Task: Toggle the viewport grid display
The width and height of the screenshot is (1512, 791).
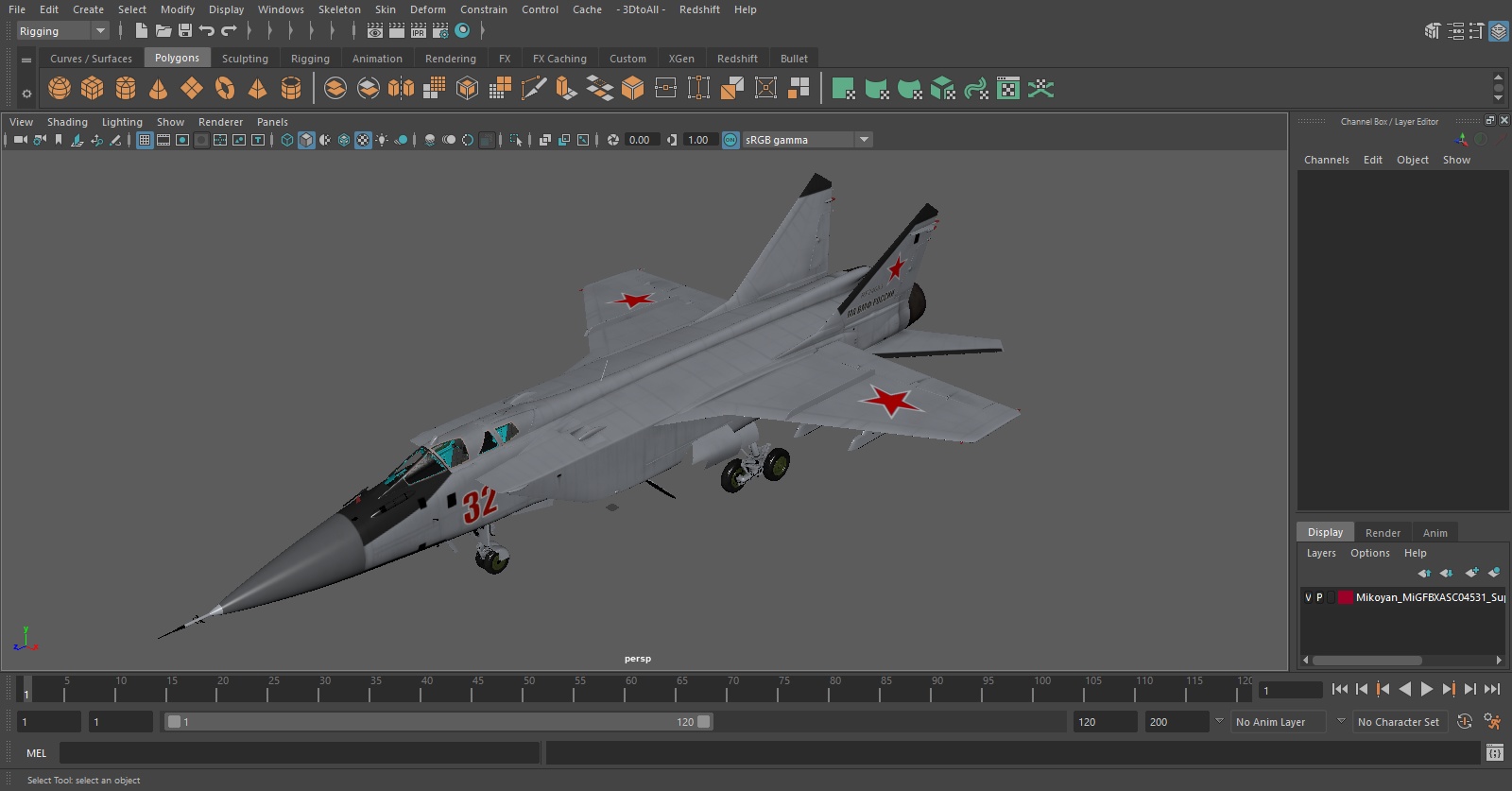Action: click(x=145, y=140)
